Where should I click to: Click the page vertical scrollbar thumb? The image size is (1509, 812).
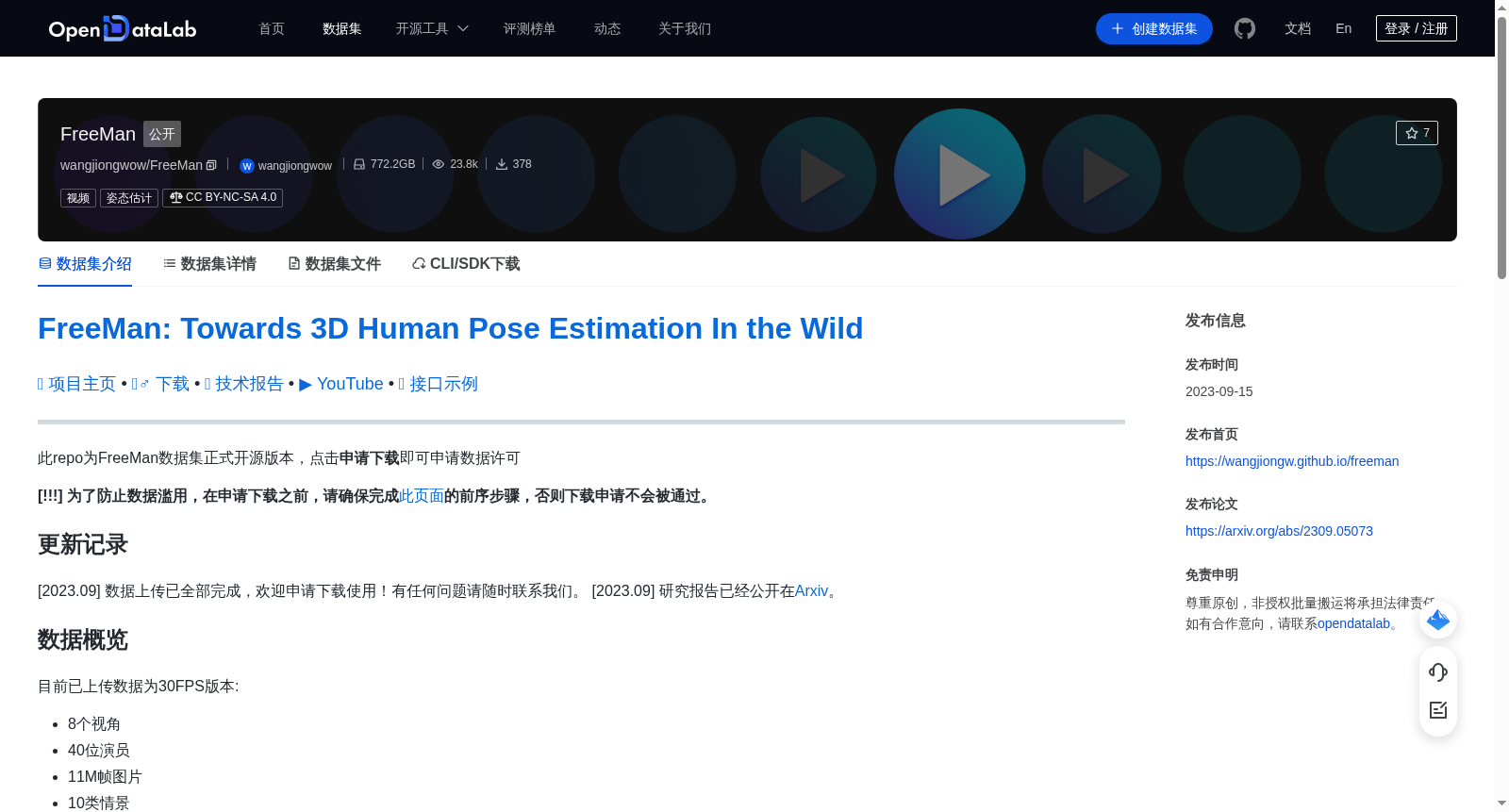pyautogui.click(x=1501, y=146)
